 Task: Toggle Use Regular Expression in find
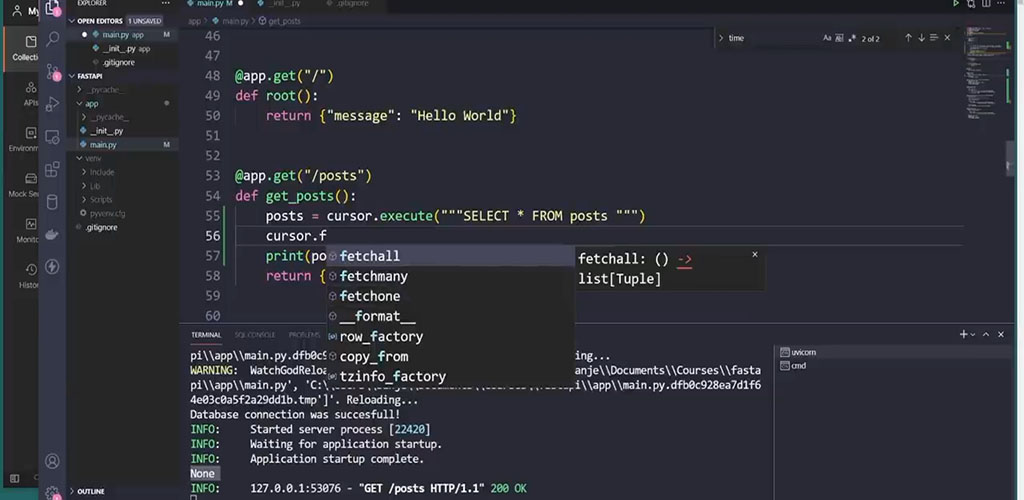[x=852, y=39]
